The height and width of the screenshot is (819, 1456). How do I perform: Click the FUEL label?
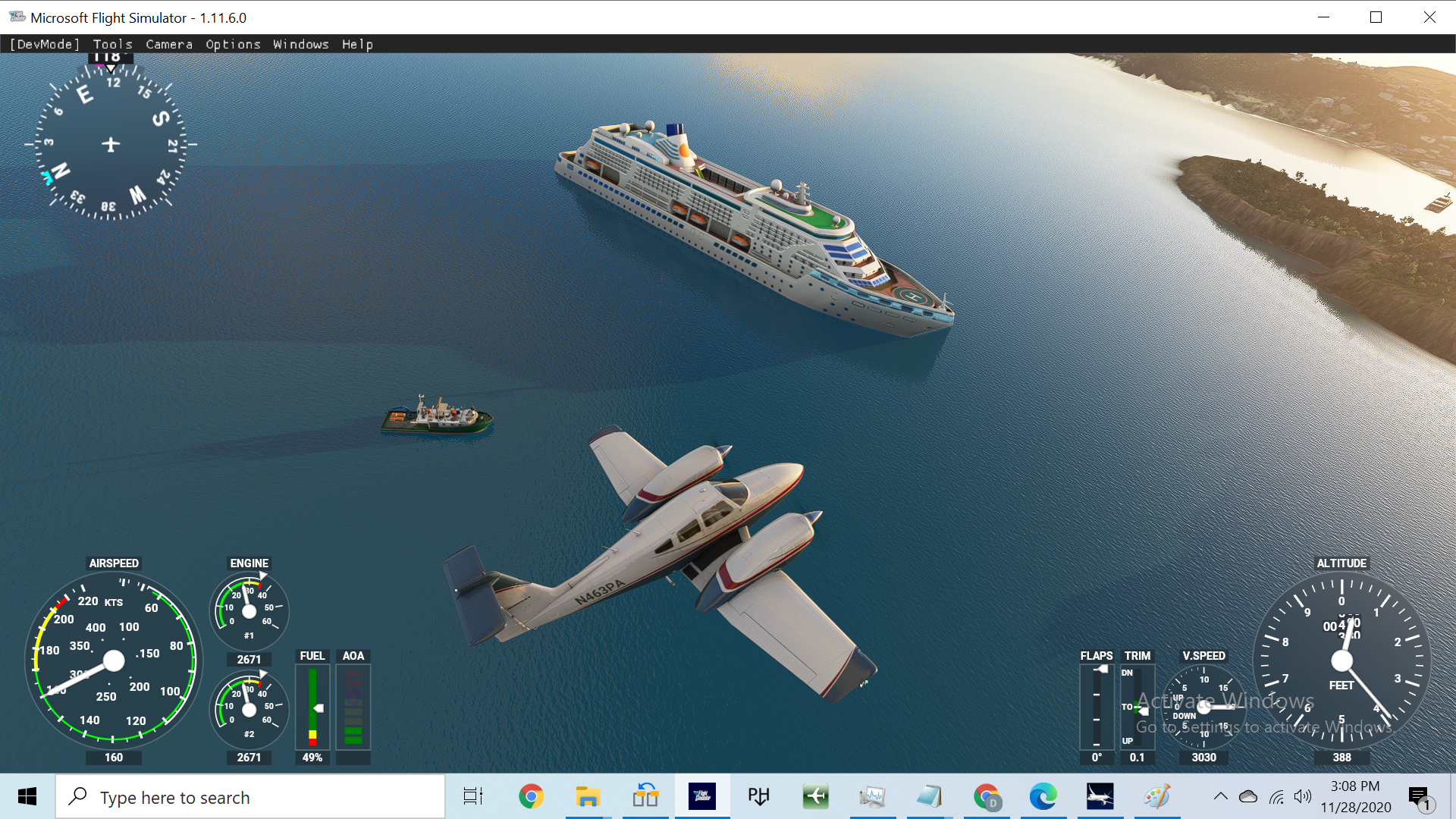pos(312,656)
